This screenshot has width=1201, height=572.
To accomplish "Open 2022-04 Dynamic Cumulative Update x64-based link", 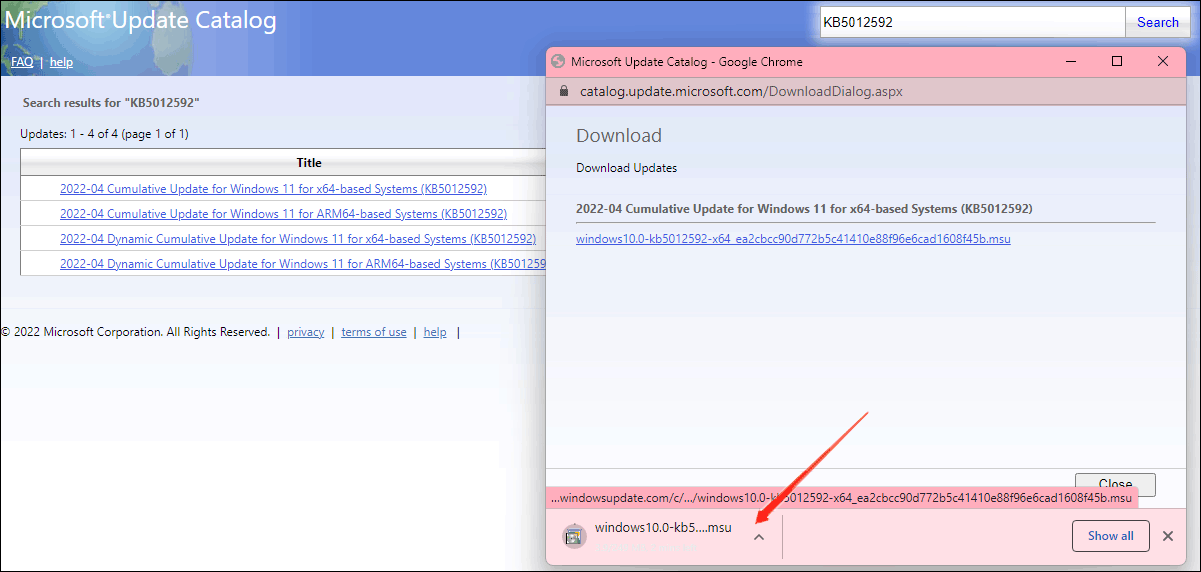I will (x=298, y=239).
